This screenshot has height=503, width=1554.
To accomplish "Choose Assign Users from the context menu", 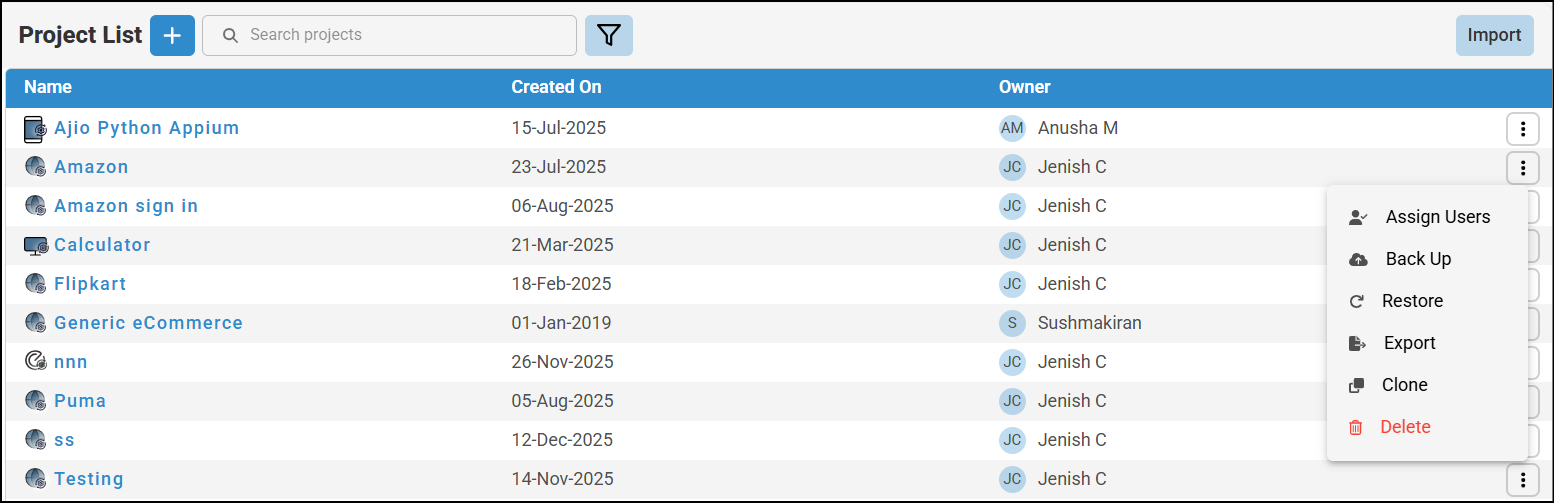I will click(x=1437, y=217).
